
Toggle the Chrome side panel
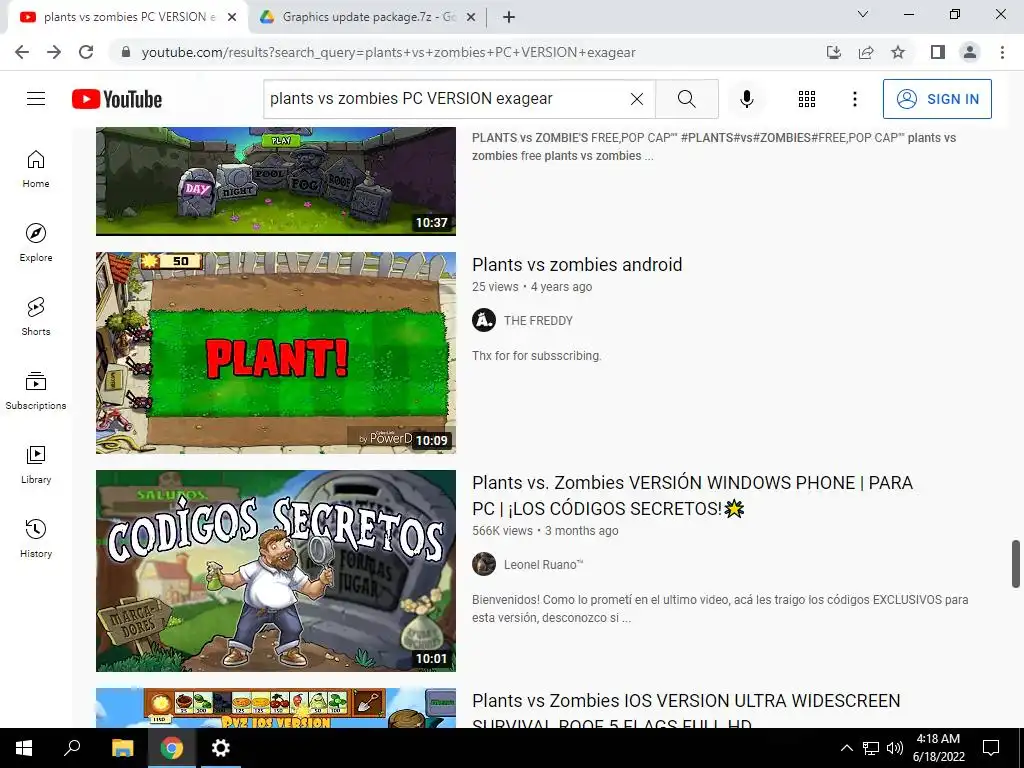[938, 52]
